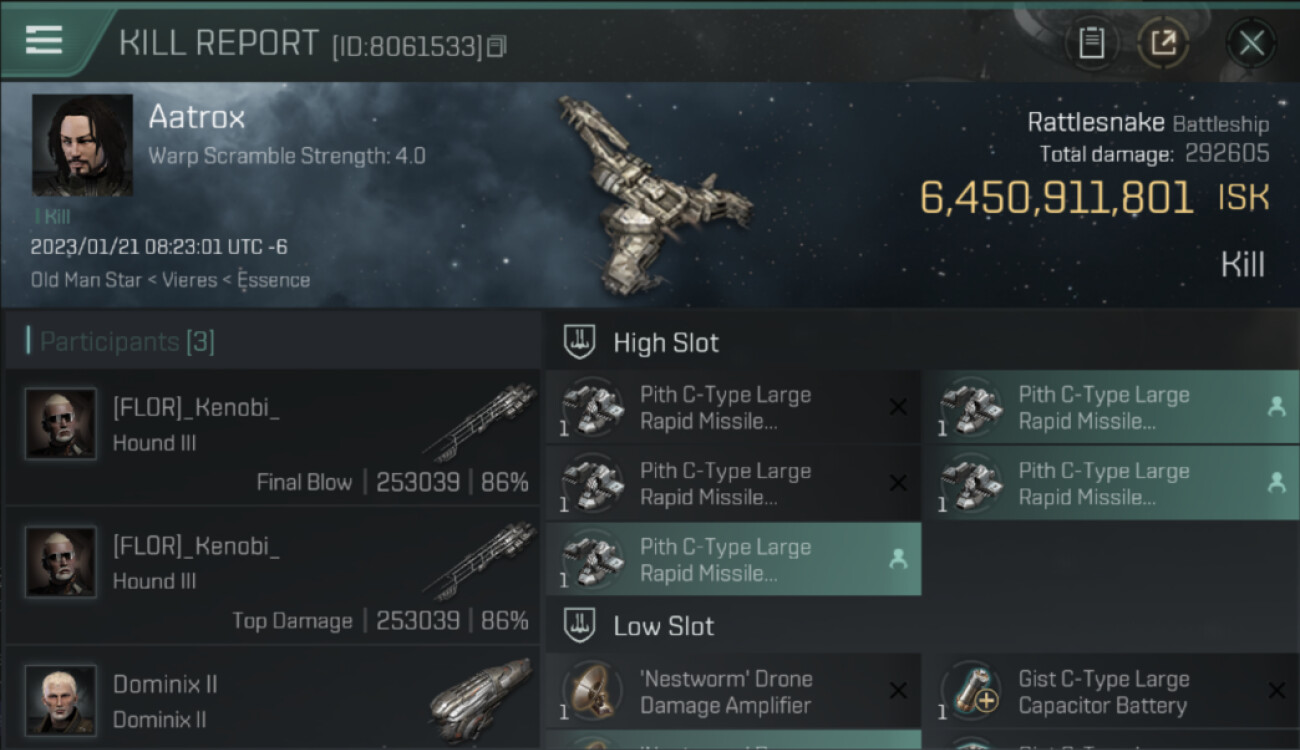Screen dimensions: 1300x750
Task: Open the hamburger main menu
Action: click(44, 40)
